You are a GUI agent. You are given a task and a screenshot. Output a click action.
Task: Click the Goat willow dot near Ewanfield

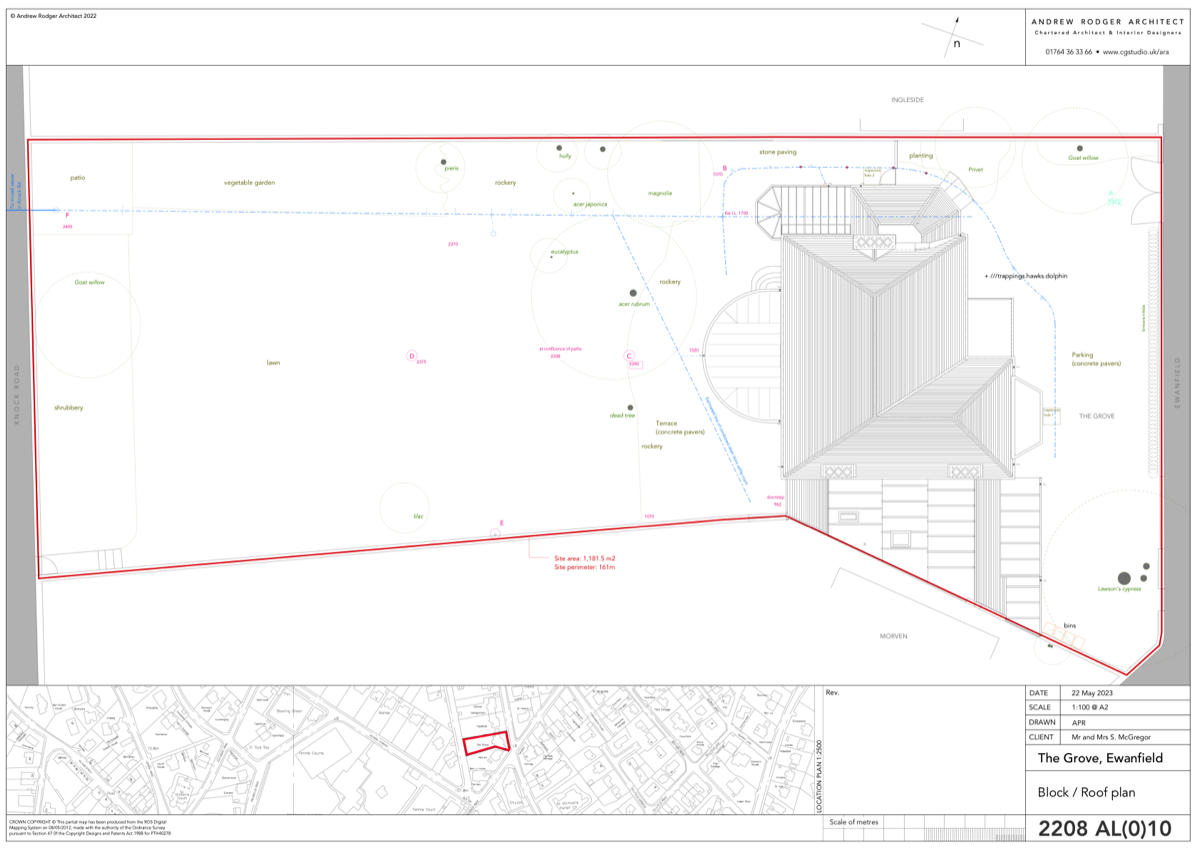(x=1079, y=148)
